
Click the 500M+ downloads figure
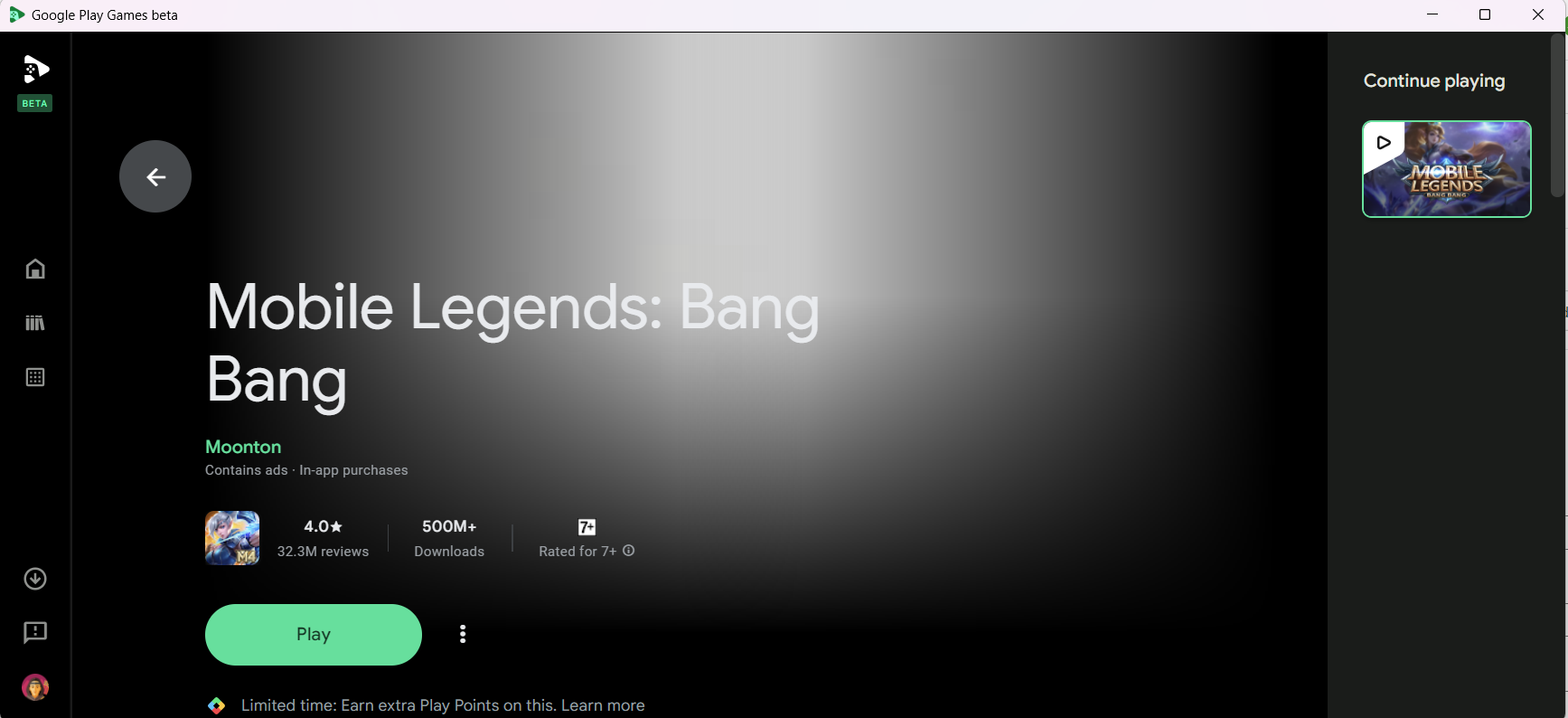pyautogui.click(x=449, y=526)
